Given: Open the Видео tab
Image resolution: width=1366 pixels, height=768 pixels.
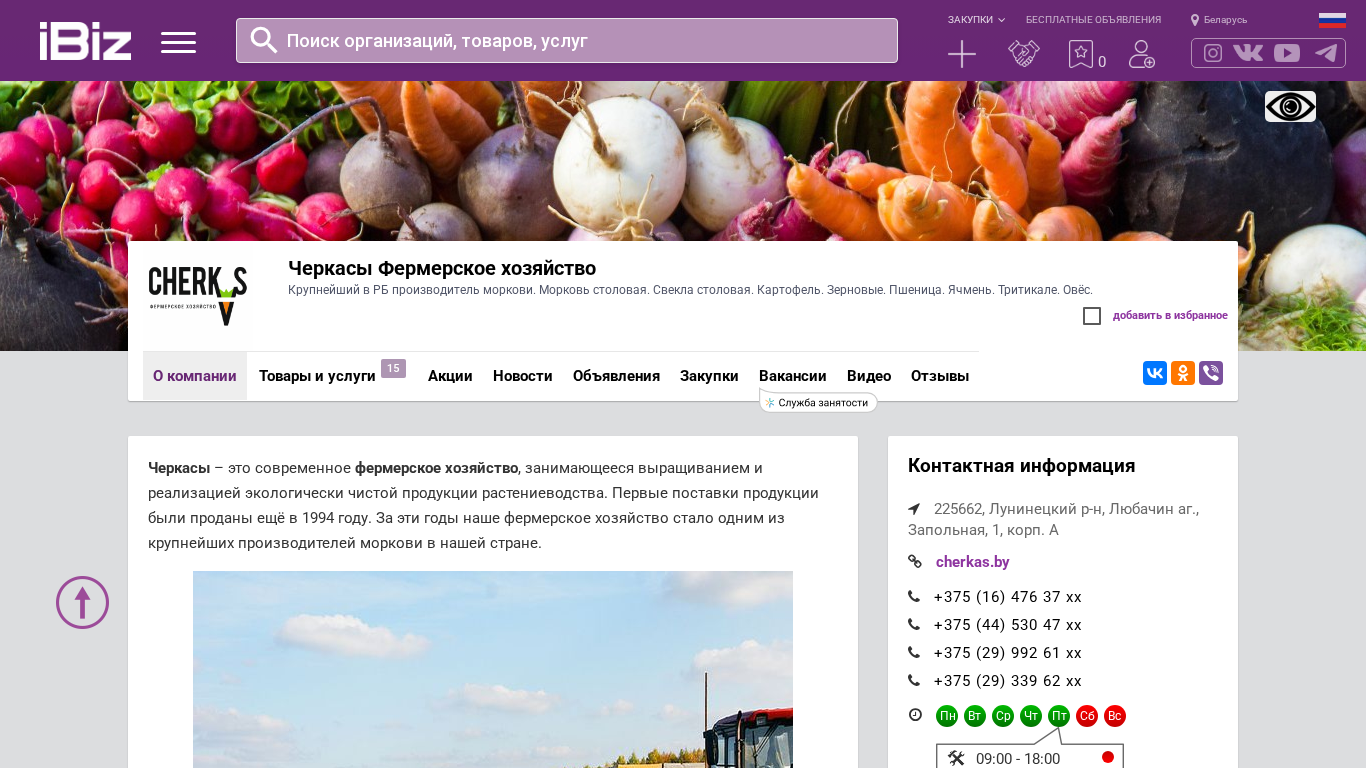Looking at the screenshot, I should click(x=869, y=376).
